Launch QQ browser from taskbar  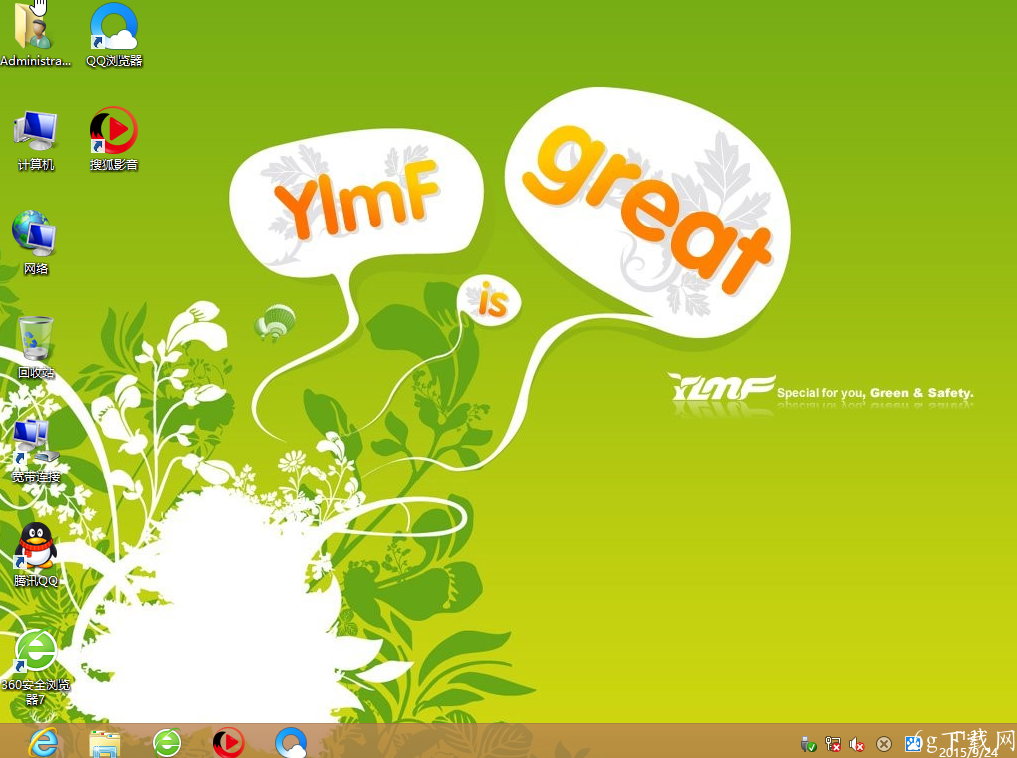point(291,743)
